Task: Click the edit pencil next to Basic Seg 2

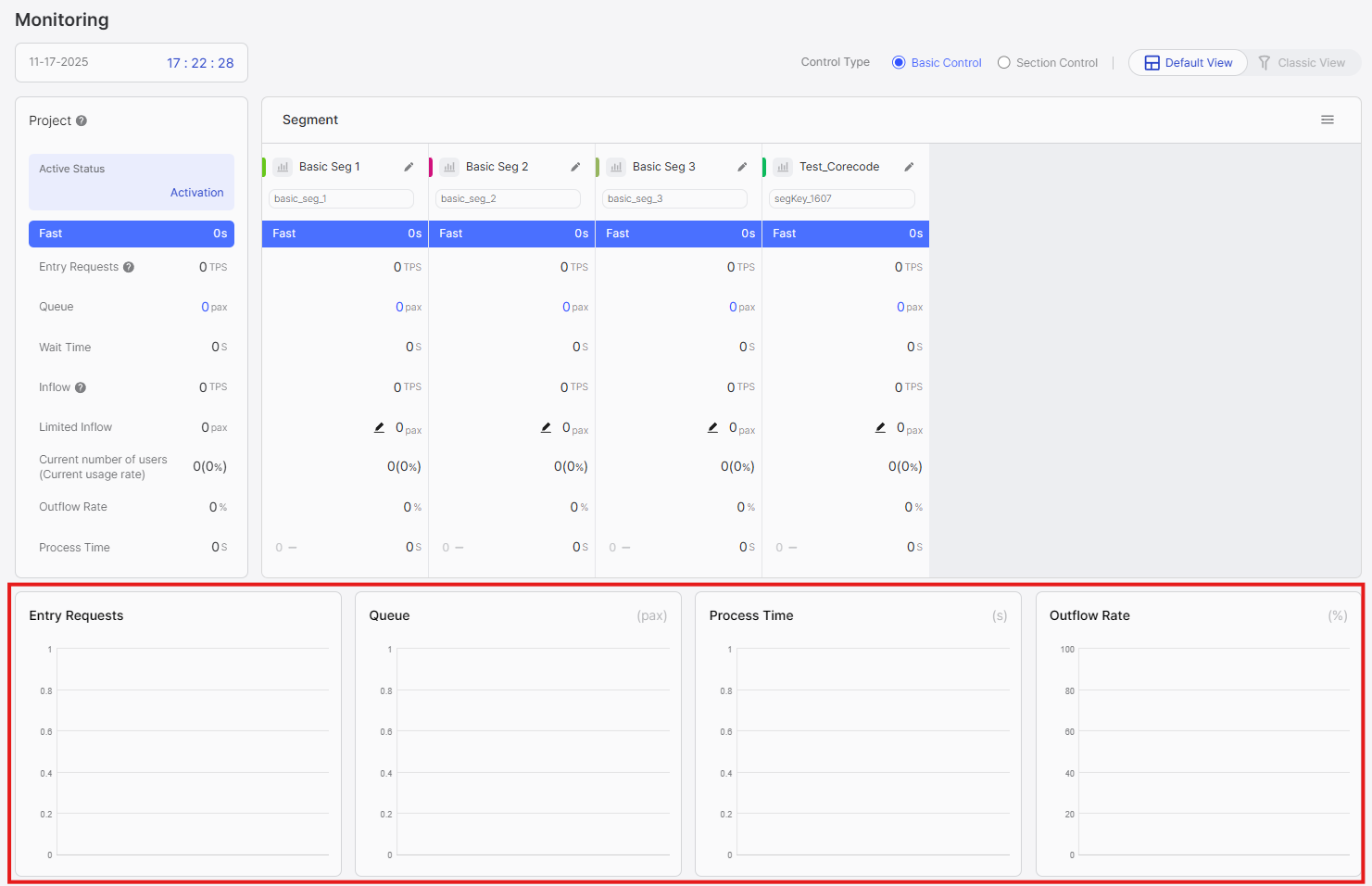Action: point(575,167)
